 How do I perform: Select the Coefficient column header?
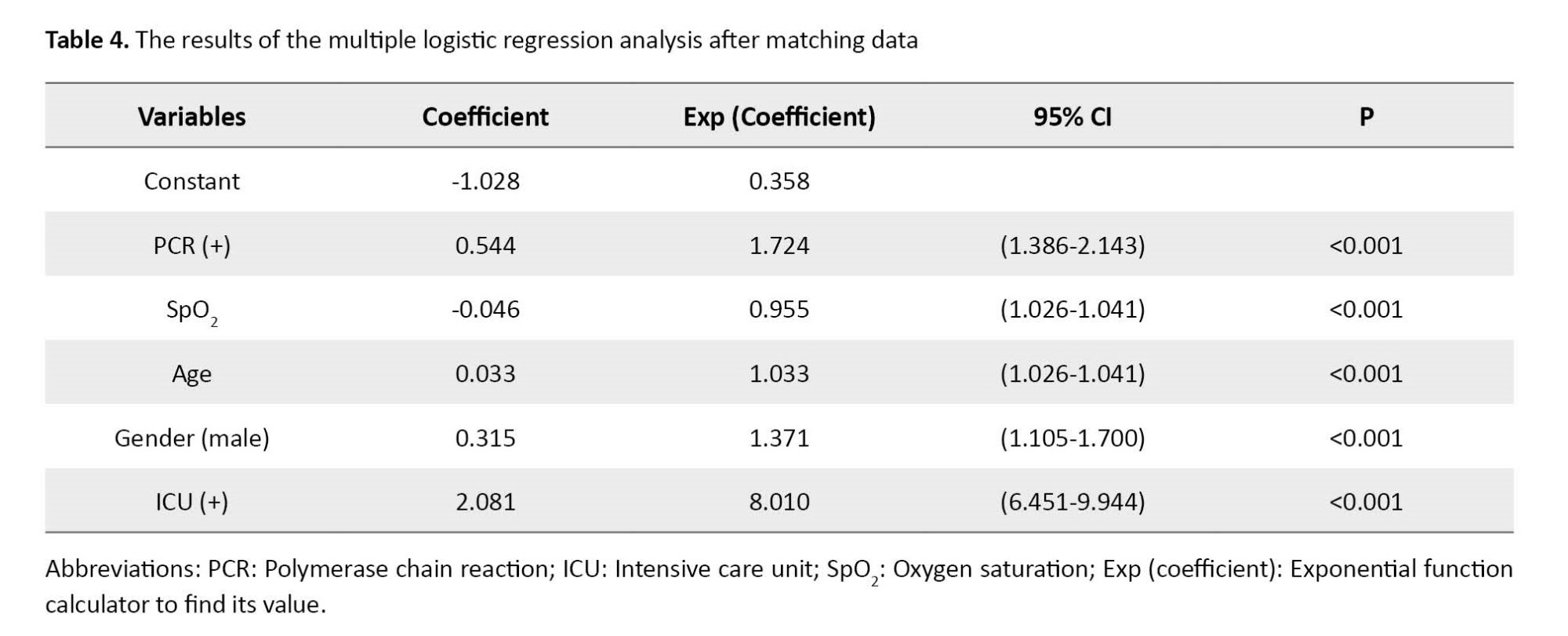pyautogui.click(x=485, y=117)
